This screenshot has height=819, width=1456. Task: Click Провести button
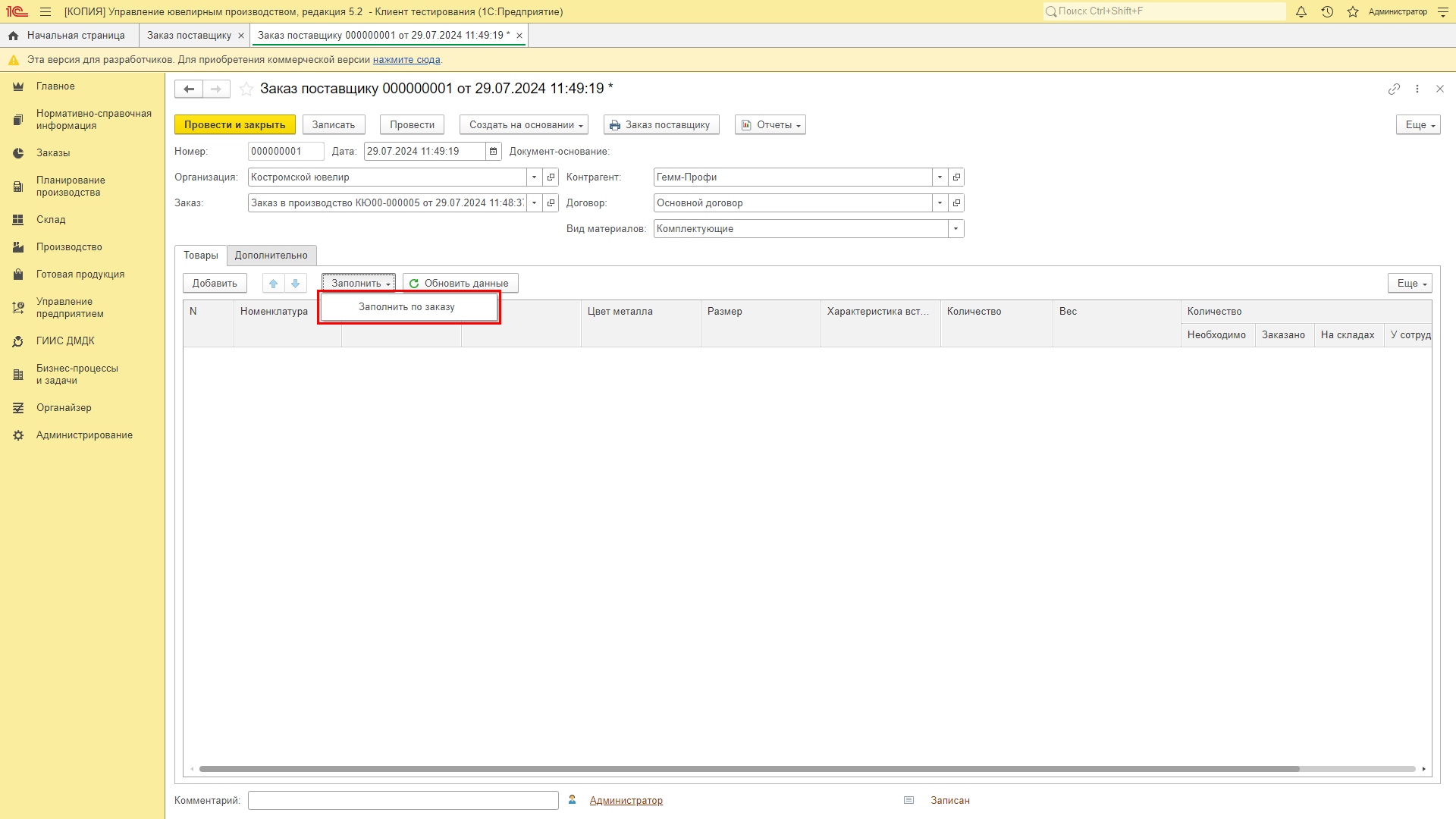[413, 125]
